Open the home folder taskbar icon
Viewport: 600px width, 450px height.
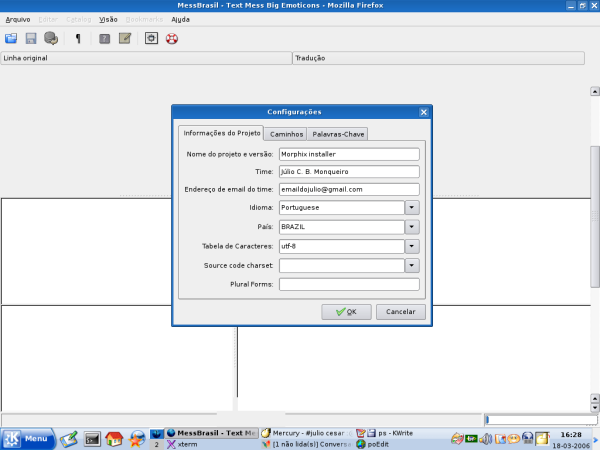[x=114, y=439]
